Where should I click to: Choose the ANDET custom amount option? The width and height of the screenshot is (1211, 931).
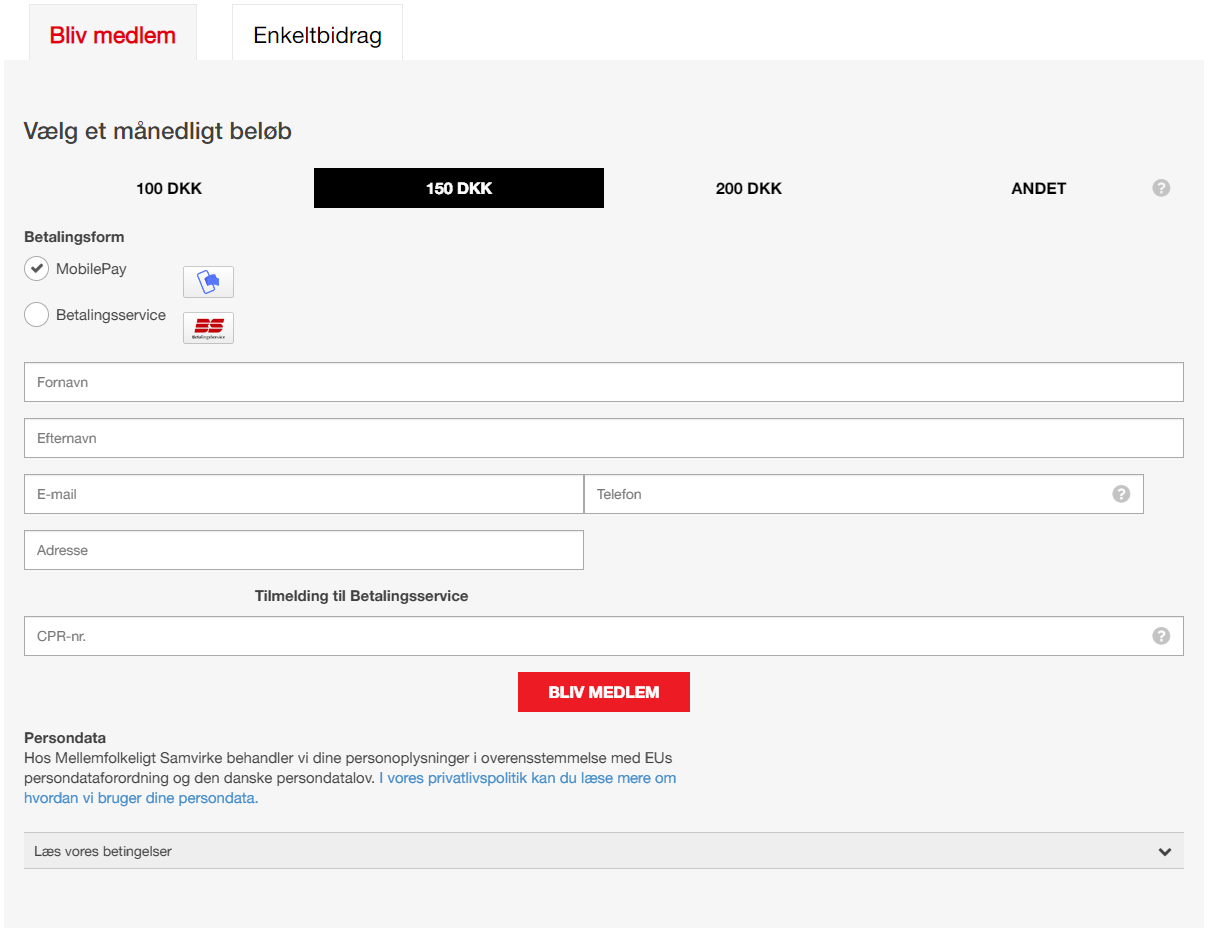click(x=1039, y=188)
